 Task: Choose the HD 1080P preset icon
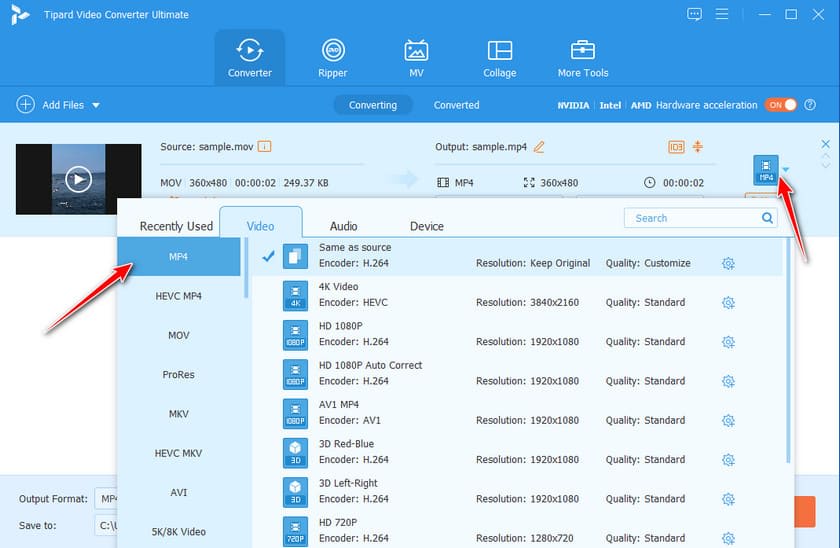click(295, 335)
